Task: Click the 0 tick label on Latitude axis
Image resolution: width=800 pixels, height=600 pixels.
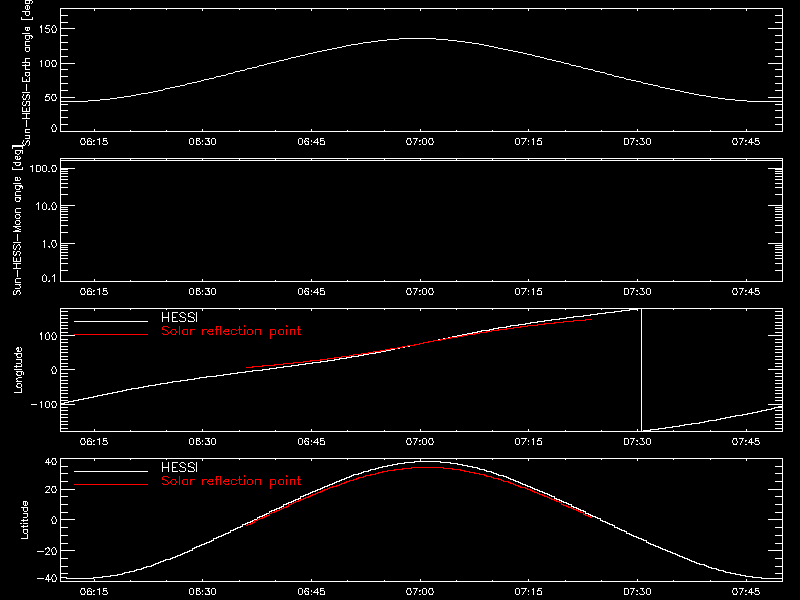Action: (x=54, y=520)
